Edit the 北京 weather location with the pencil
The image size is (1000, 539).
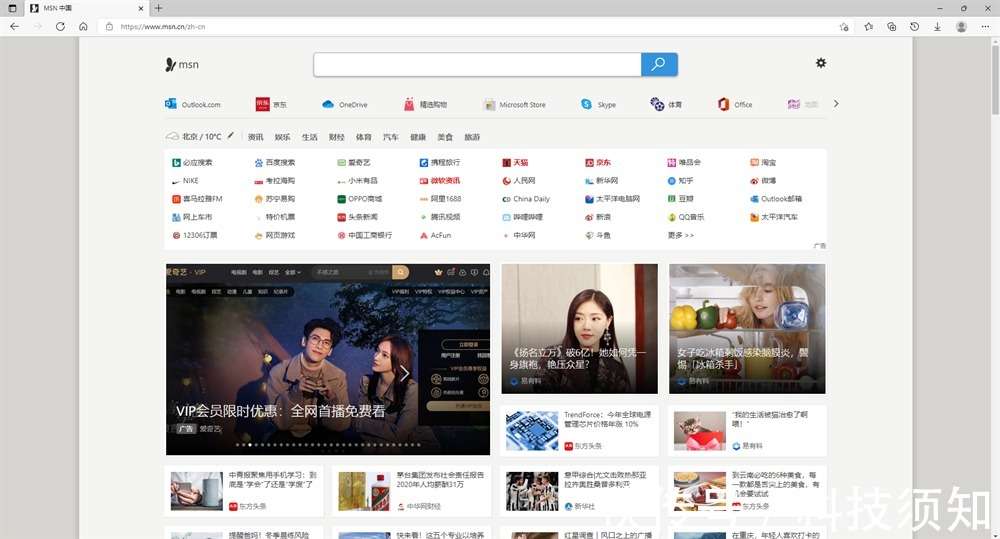coord(231,136)
